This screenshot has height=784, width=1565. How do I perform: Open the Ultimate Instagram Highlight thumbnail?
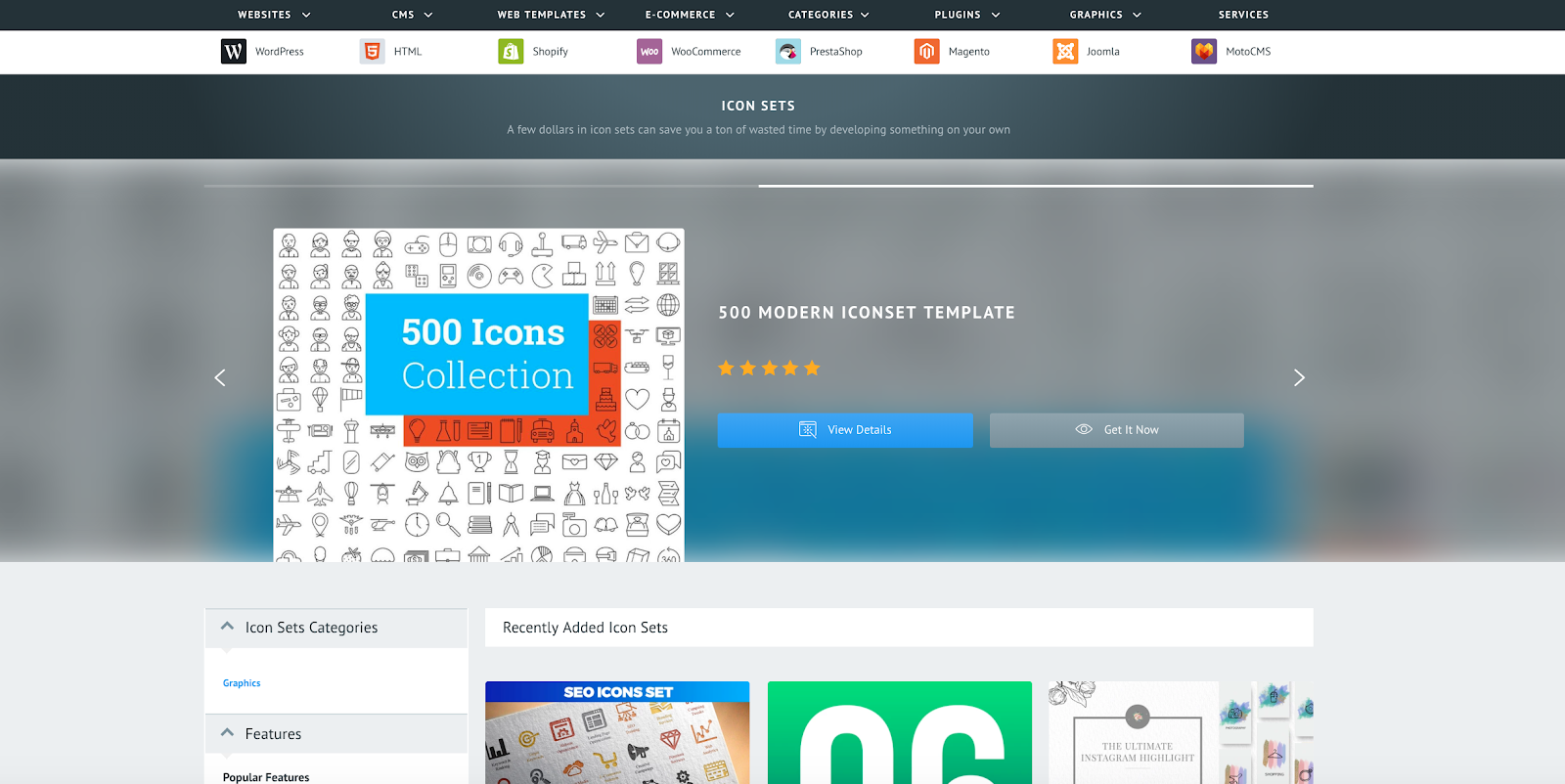point(1181,732)
